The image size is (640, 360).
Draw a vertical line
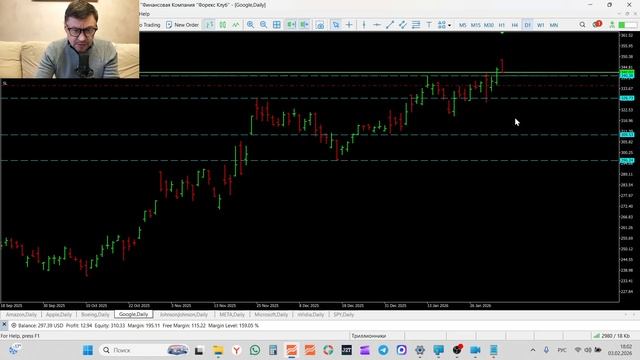[364, 25]
